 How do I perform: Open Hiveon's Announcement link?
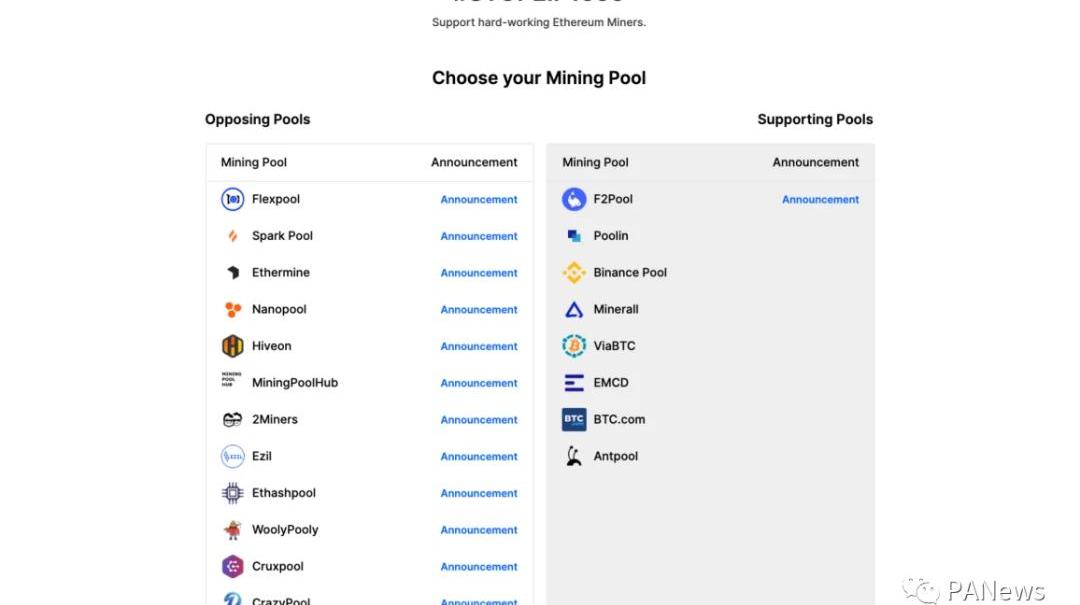tap(479, 347)
